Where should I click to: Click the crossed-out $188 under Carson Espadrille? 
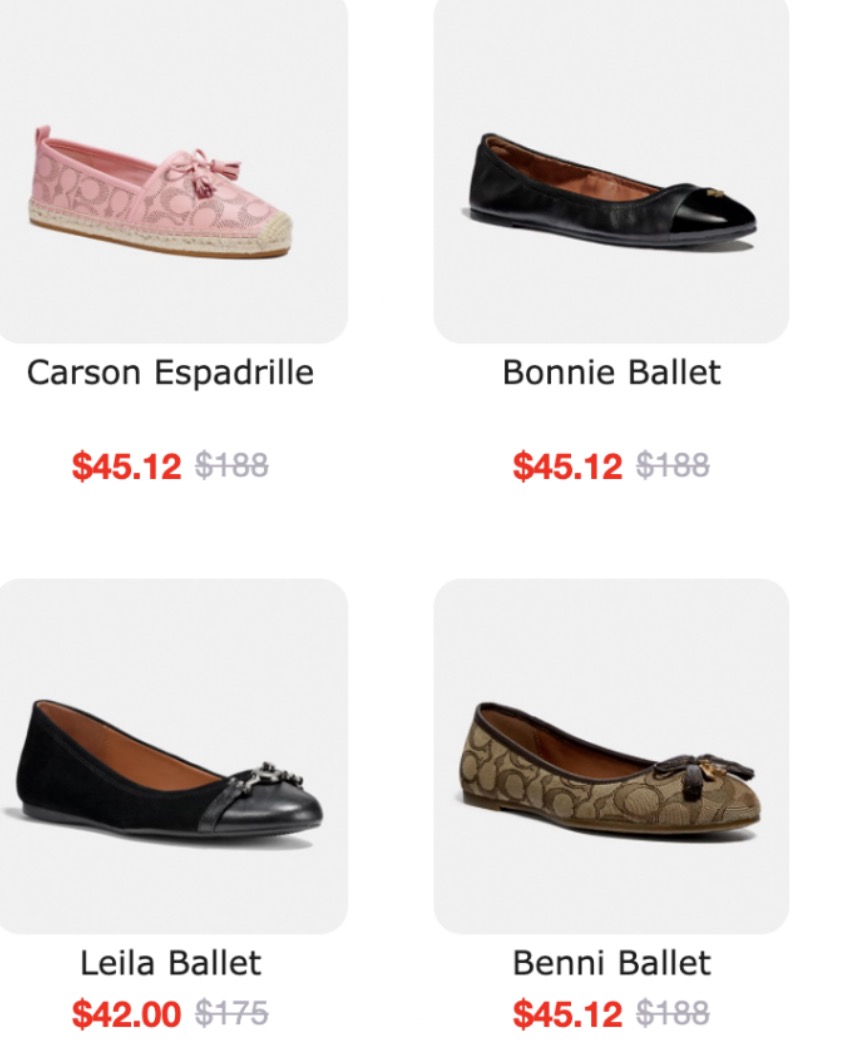pos(231,465)
